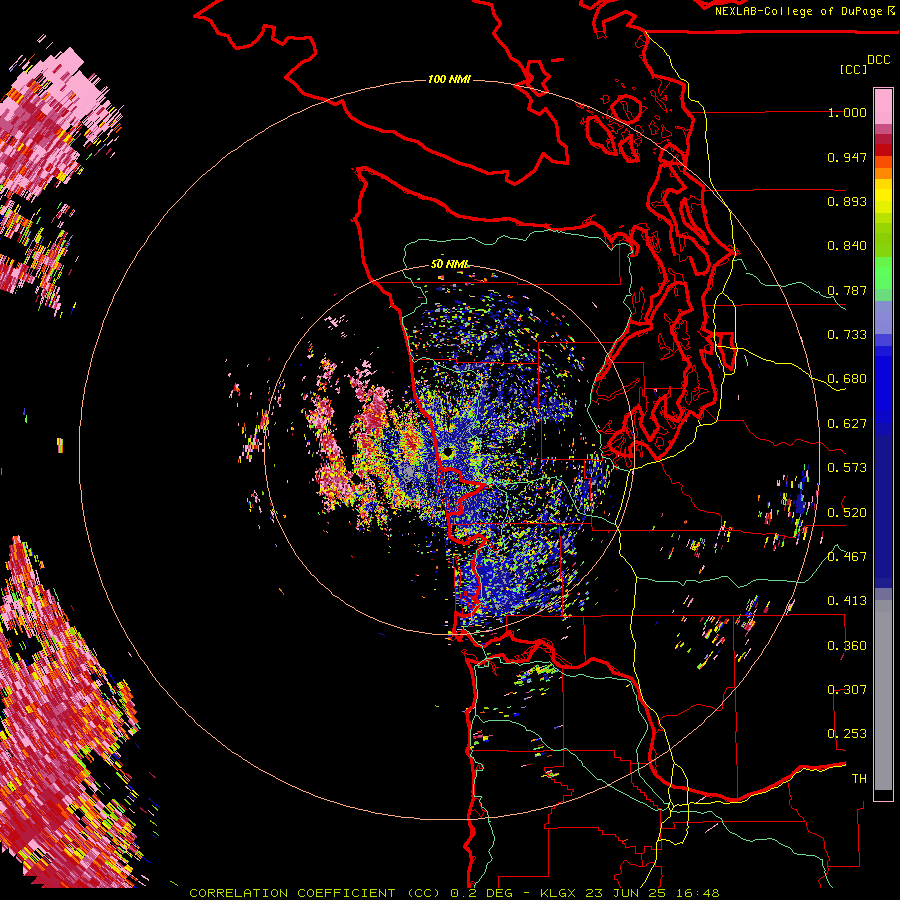Click the DCC label above the color scale
The height and width of the screenshot is (900, 900).
click(x=879, y=60)
